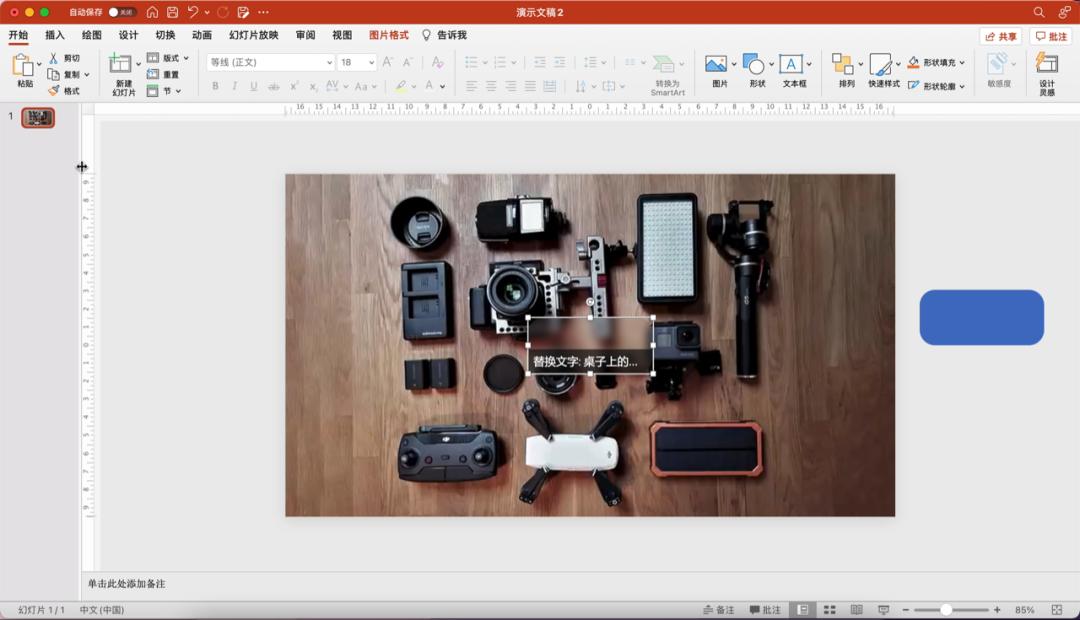1080x620 pixels.
Task: Open the 插入 ribbon tab
Action: coord(55,35)
